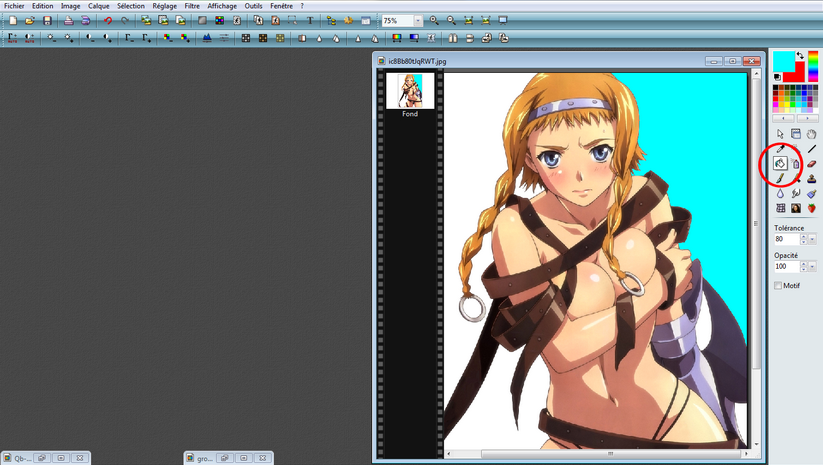
Task: Undo the last action
Action: pos(108,20)
